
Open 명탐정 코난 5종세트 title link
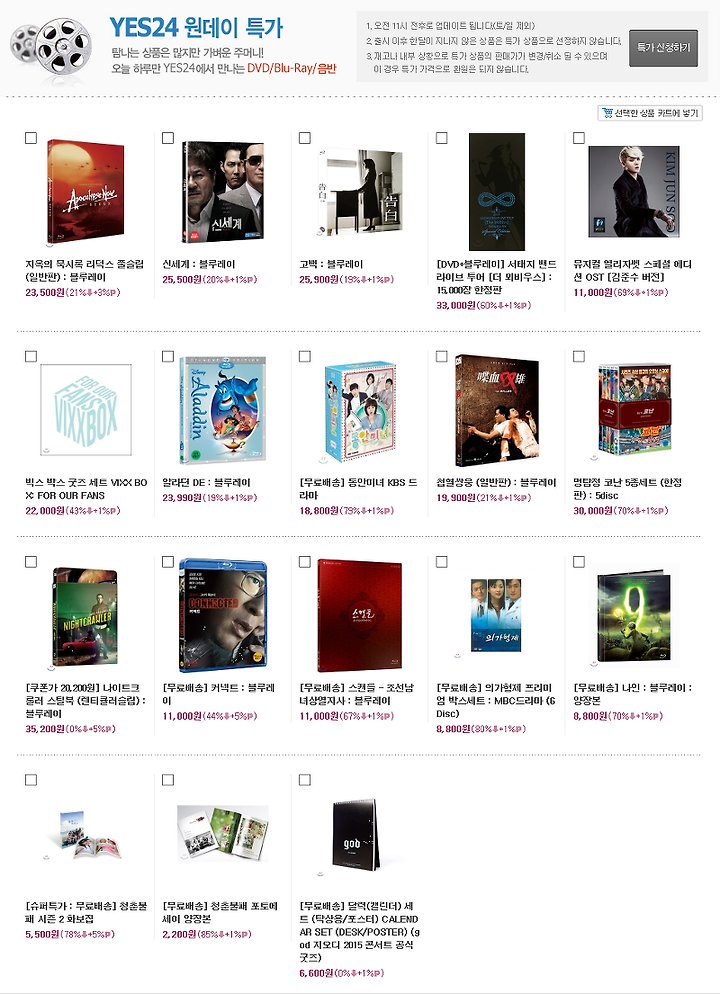click(x=627, y=489)
